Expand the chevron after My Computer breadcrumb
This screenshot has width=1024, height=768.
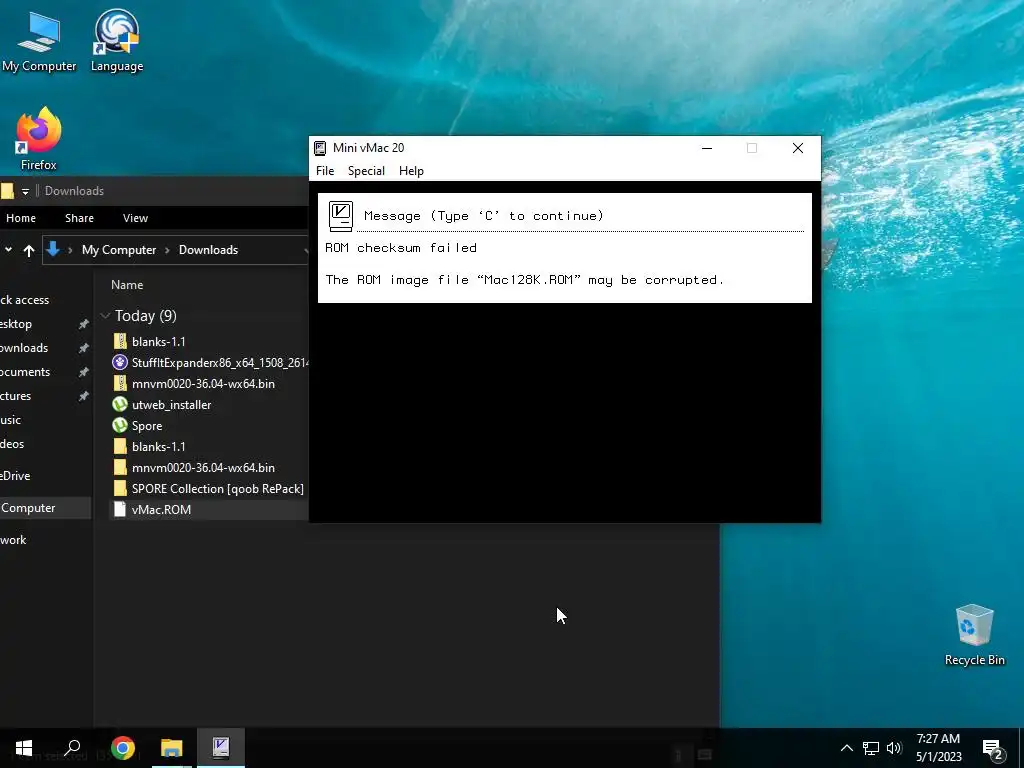[x=167, y=250]
